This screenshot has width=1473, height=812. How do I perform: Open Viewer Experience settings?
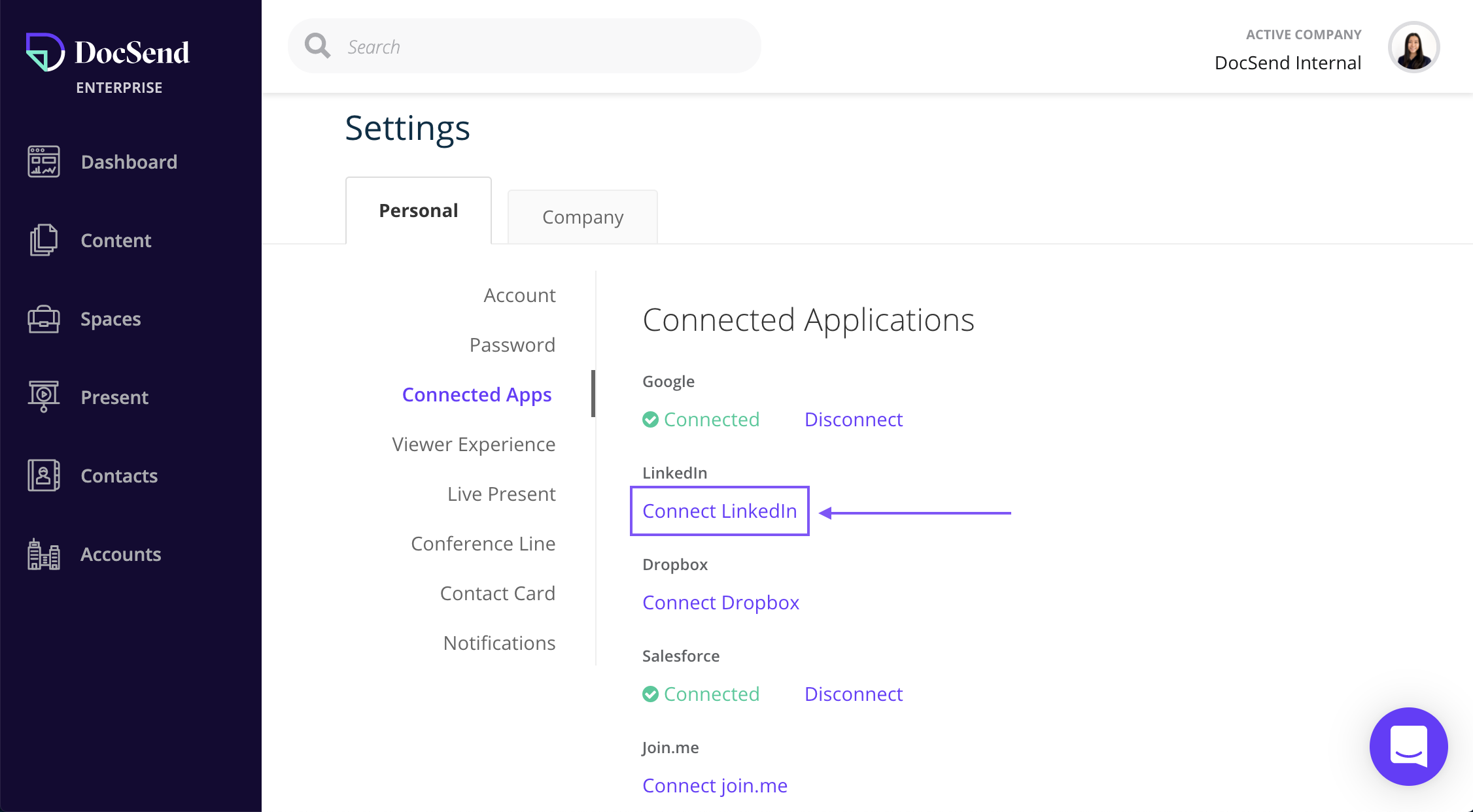474,445
